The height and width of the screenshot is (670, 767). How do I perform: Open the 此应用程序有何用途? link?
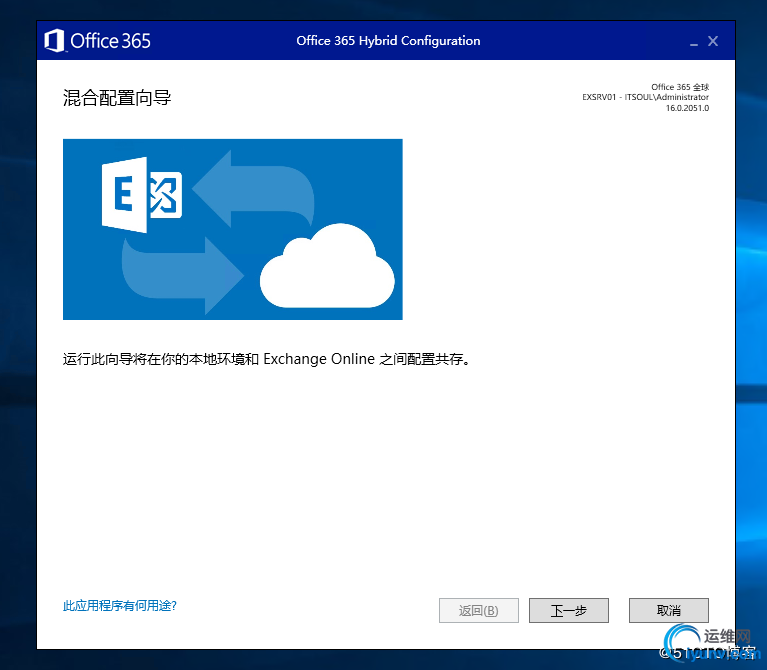pos(120,605)
